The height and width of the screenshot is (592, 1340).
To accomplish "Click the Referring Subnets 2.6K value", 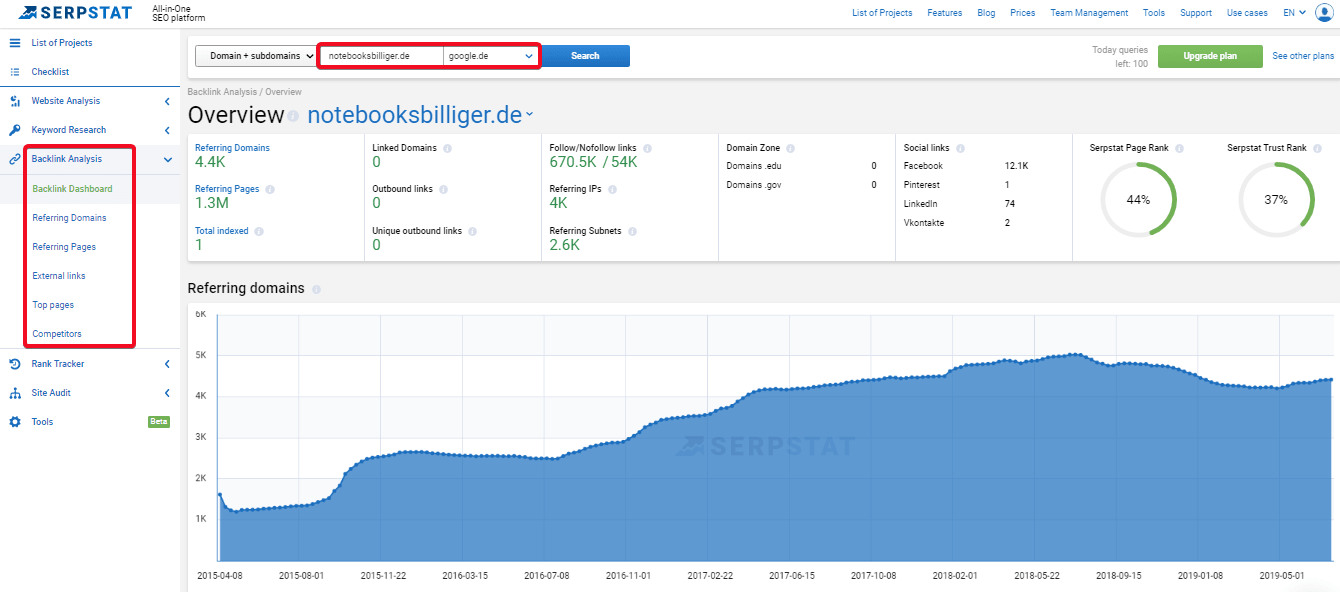I will (x=564, y=245).
